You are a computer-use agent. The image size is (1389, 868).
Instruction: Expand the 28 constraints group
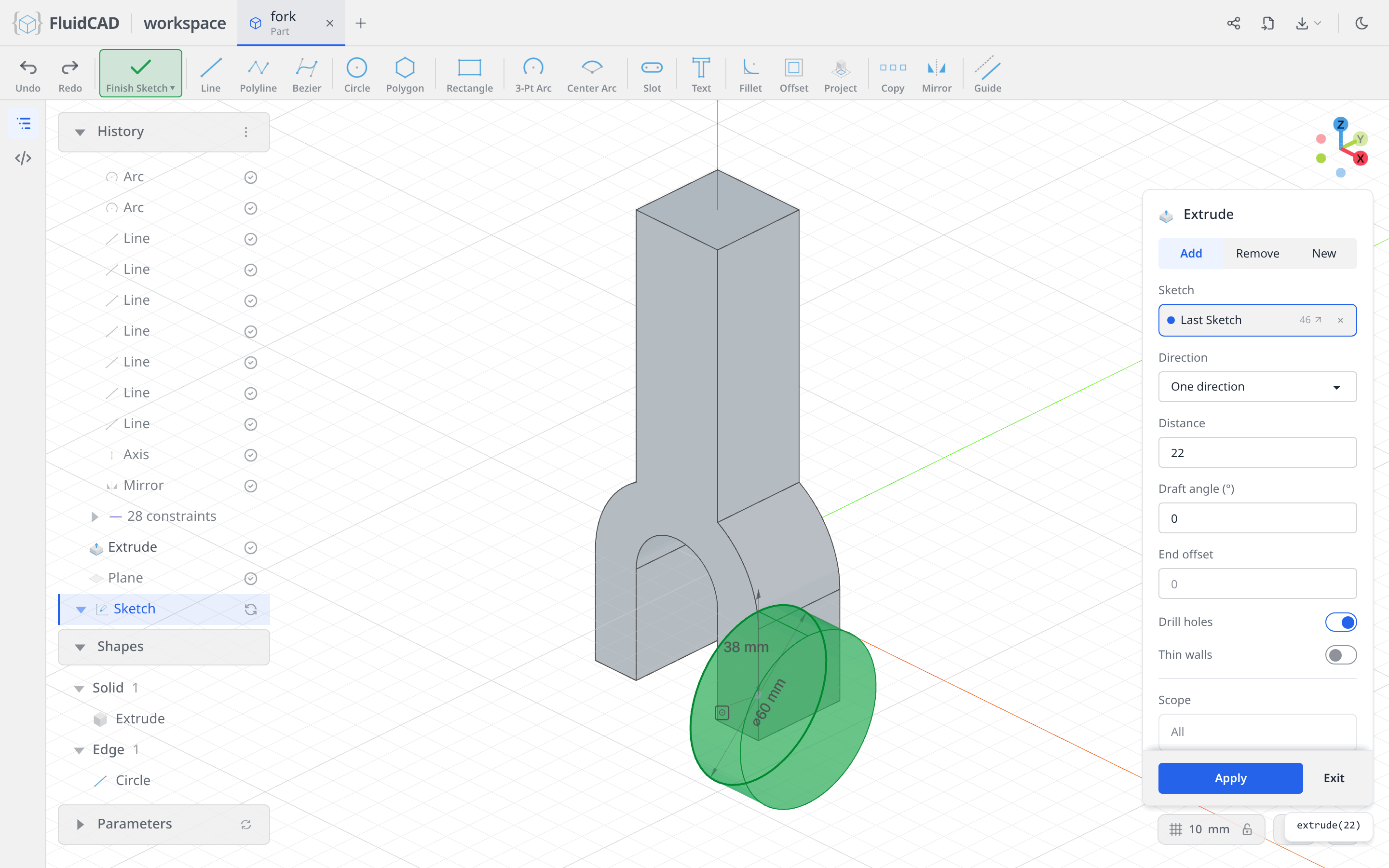tap(95, 516)
